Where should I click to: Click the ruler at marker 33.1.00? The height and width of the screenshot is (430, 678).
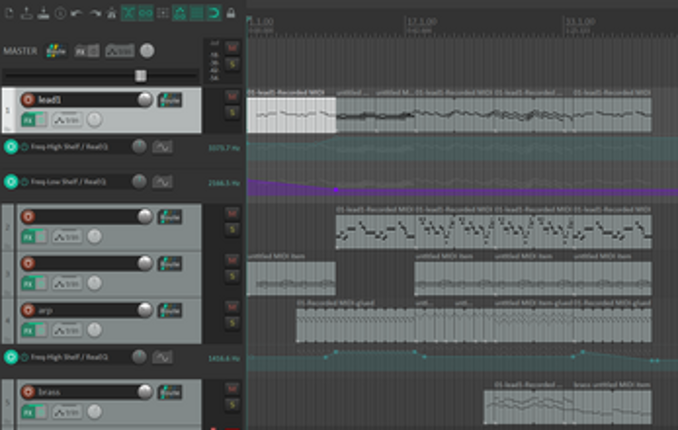click(x=580, y=21)
